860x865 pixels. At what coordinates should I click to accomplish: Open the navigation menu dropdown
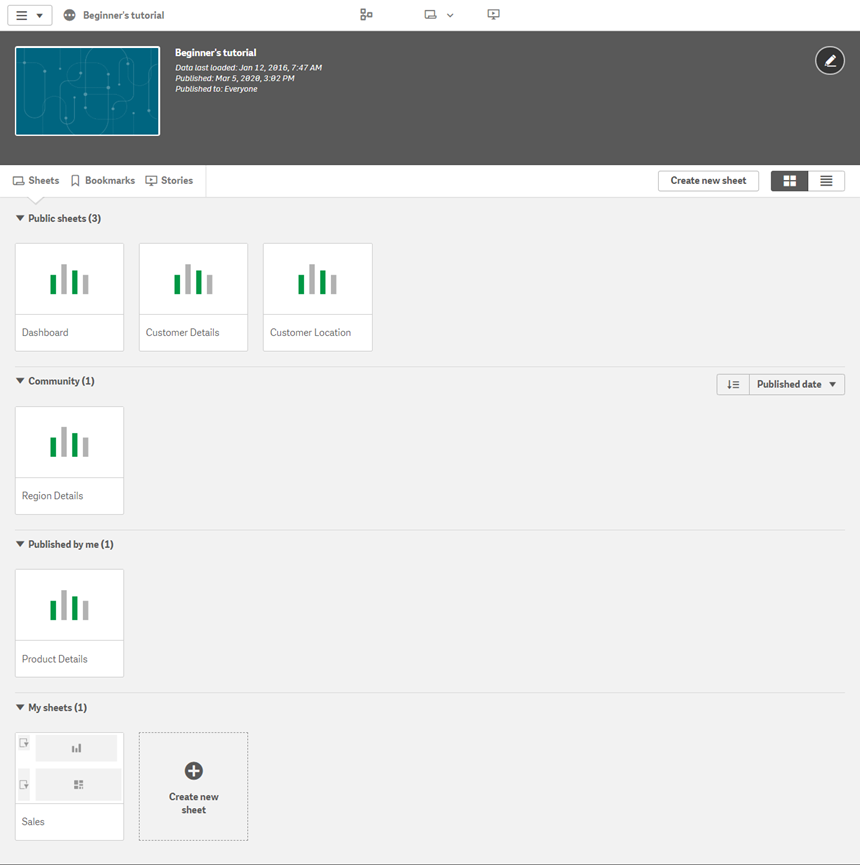[x=29, y=16]
